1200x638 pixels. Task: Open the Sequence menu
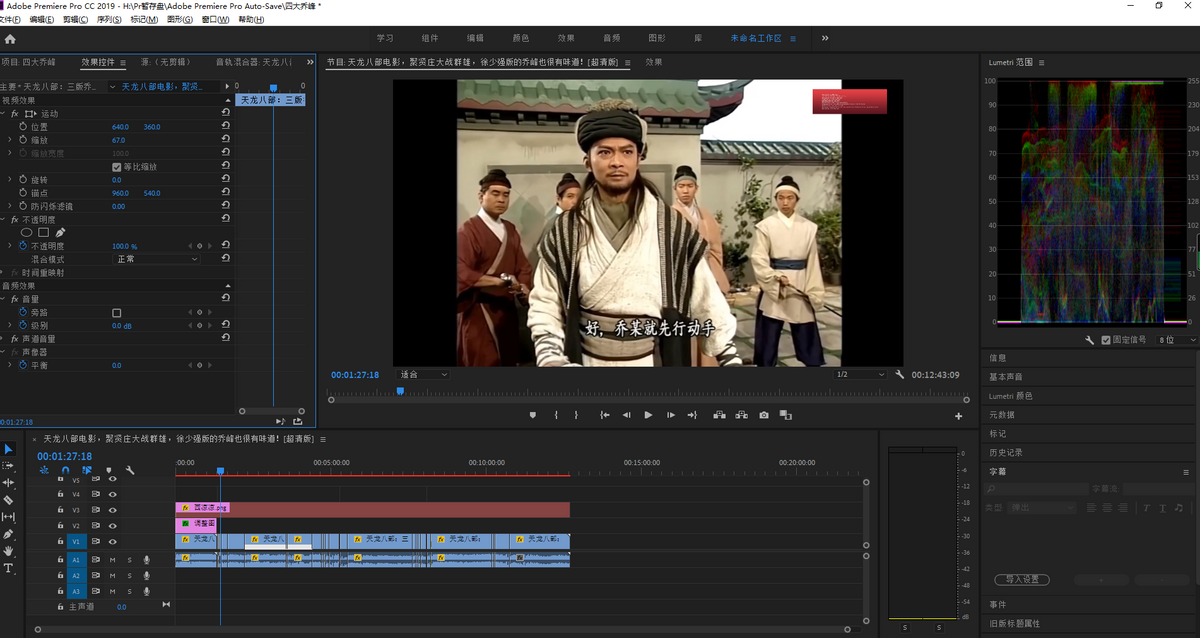[x=109, y=19]
